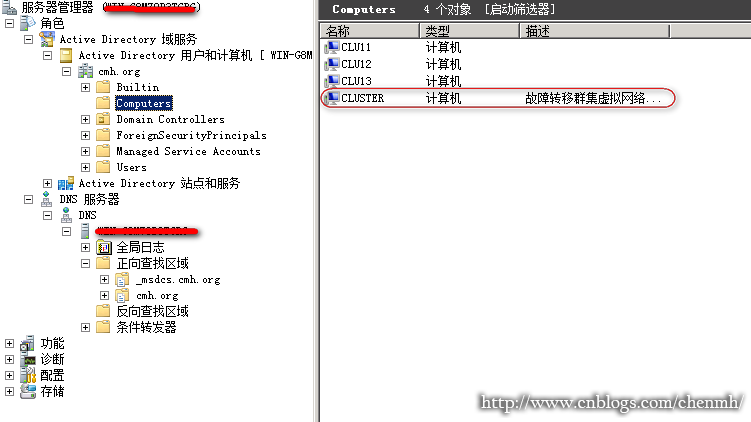
Task: Open the _msdcs.cmh.org zone
Action: [178, 279]
